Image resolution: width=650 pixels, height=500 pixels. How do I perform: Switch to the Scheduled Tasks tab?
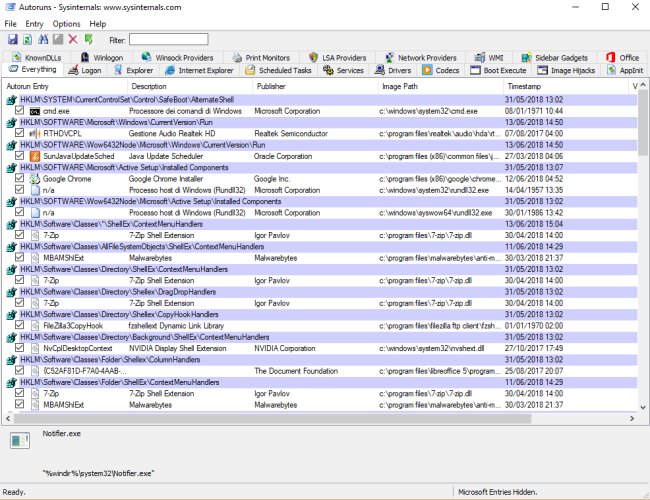point(279,70)
